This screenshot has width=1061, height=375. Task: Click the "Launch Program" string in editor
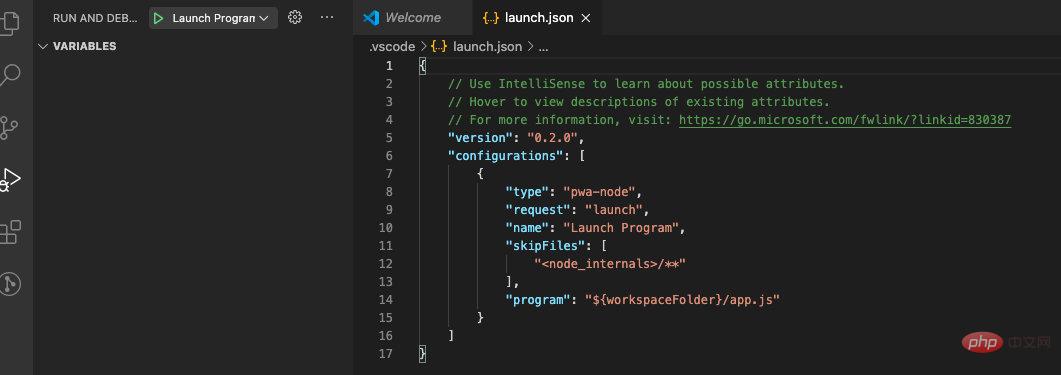[x=620, y=227]
